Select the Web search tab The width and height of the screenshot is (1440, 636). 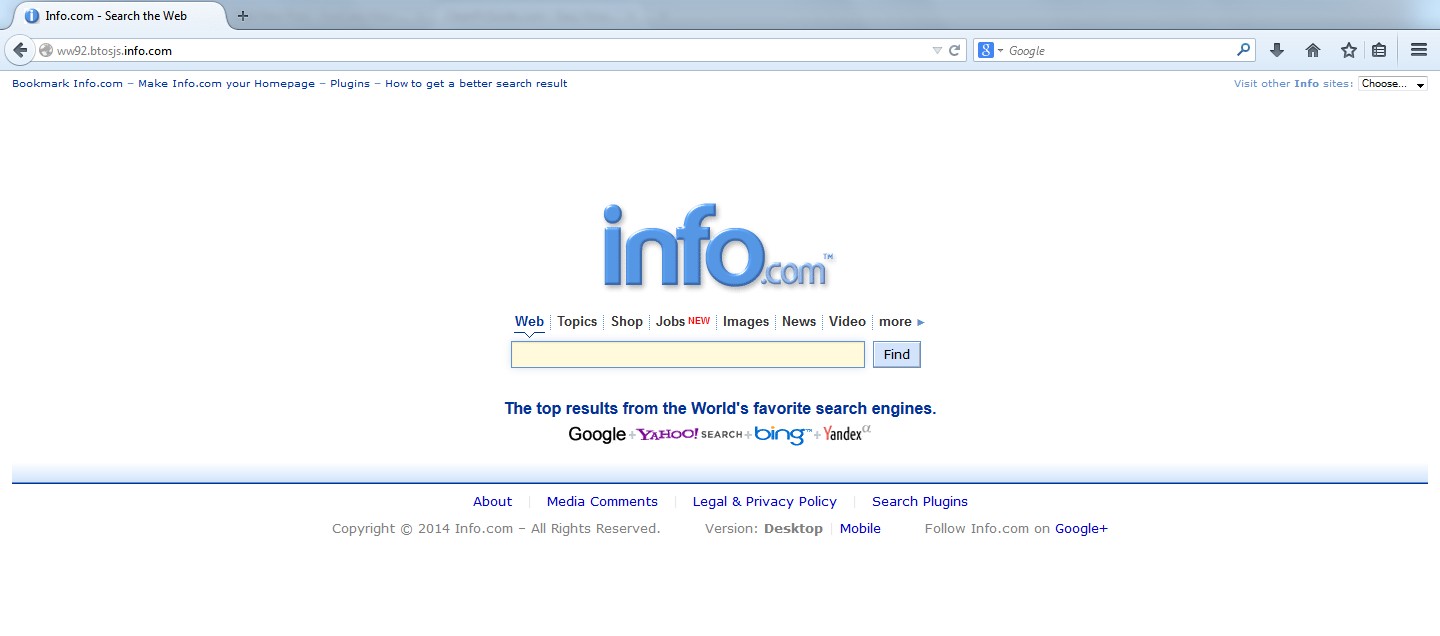click(529, 322)
